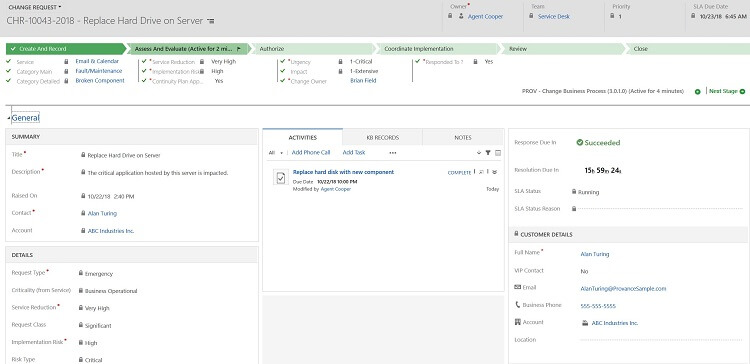Click the task document icon for Replace hard disk
This screenshot has height=364, width=750.
click(281, 177)
